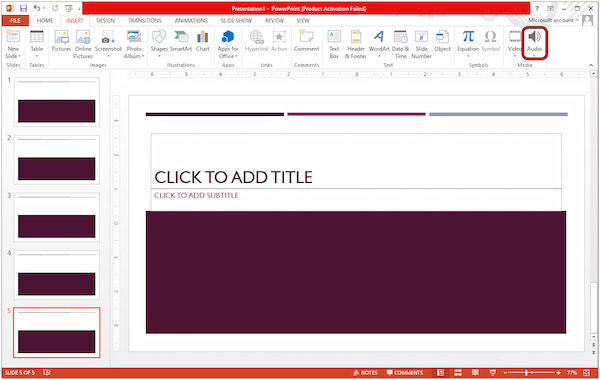This screenshot has height=380, width=600.
Task: Collapse the ribbon with the chevron
Action: (x=591, y=65)
